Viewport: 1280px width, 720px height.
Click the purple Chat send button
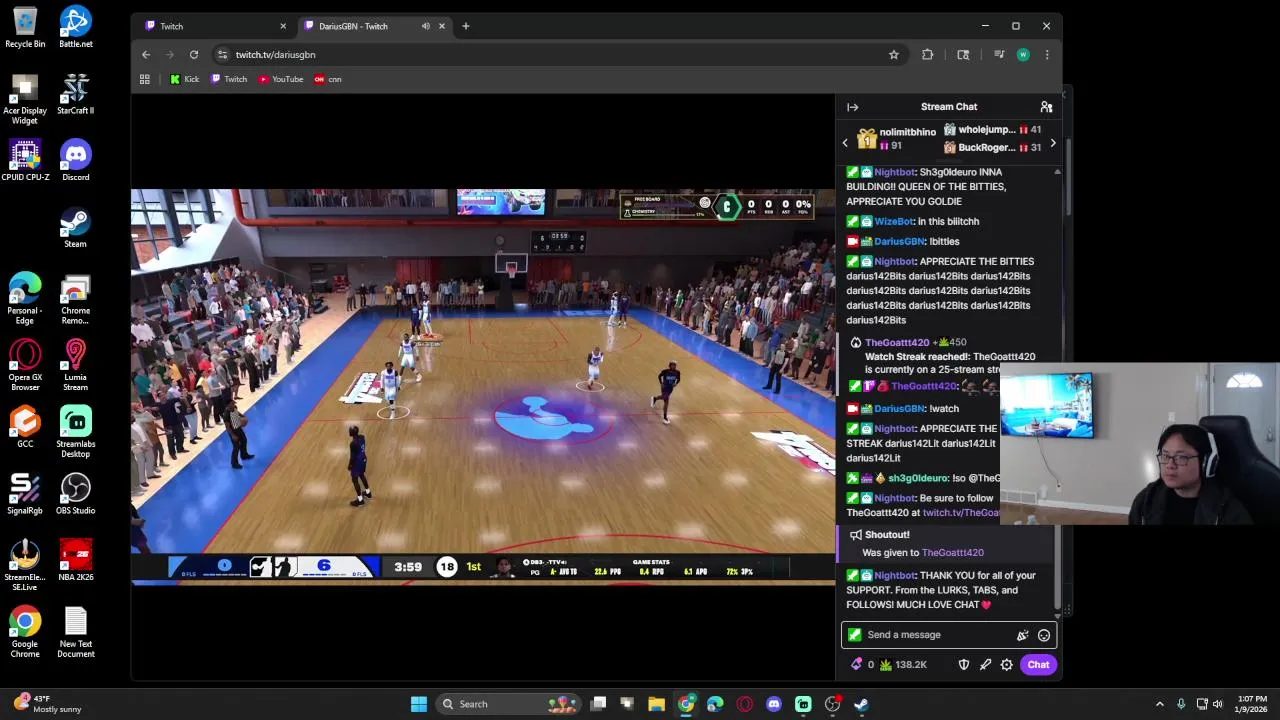click(1038, 665)
